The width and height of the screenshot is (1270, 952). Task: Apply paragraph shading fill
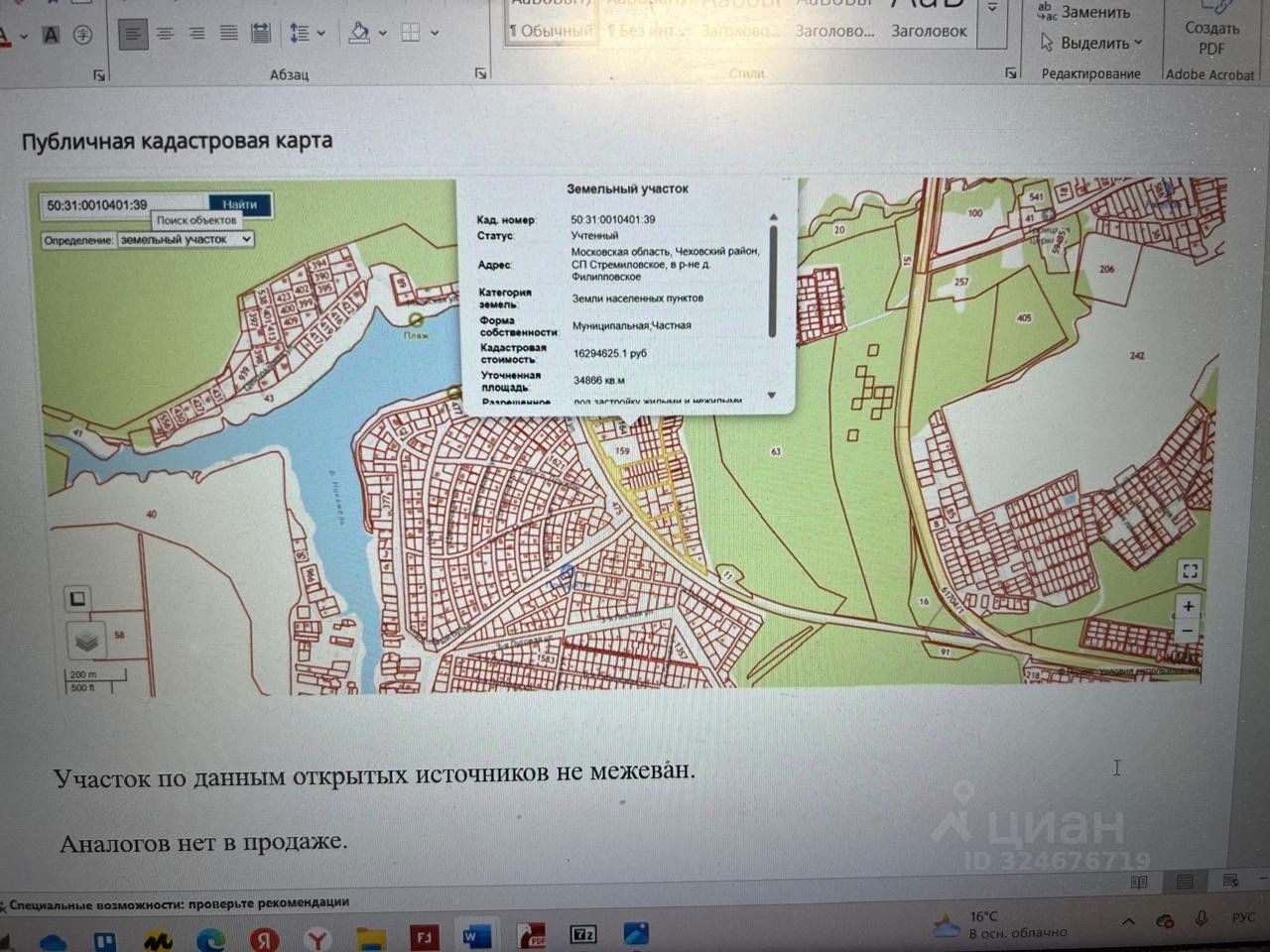[359, 34]
